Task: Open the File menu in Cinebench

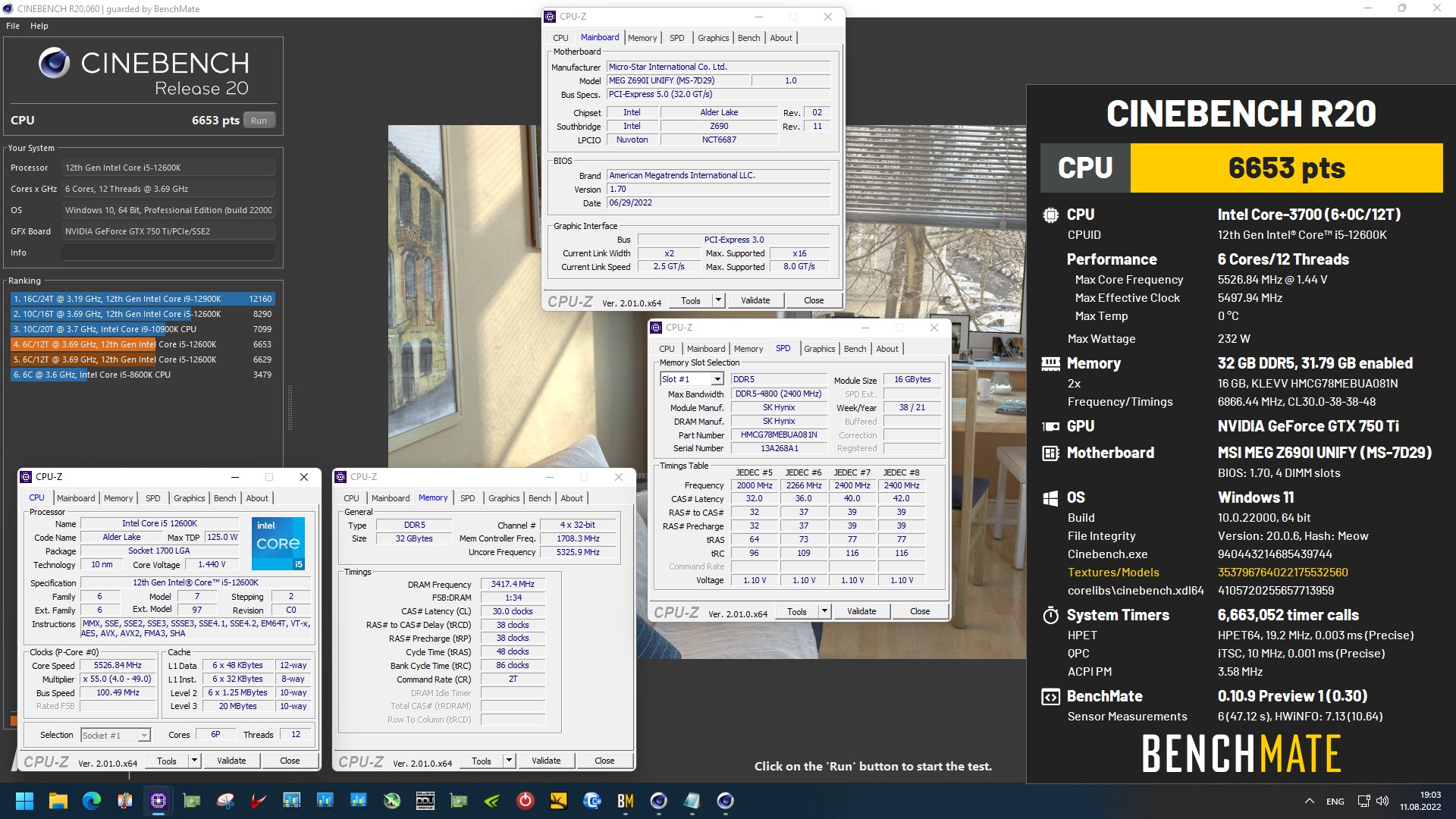Action: 13,26
